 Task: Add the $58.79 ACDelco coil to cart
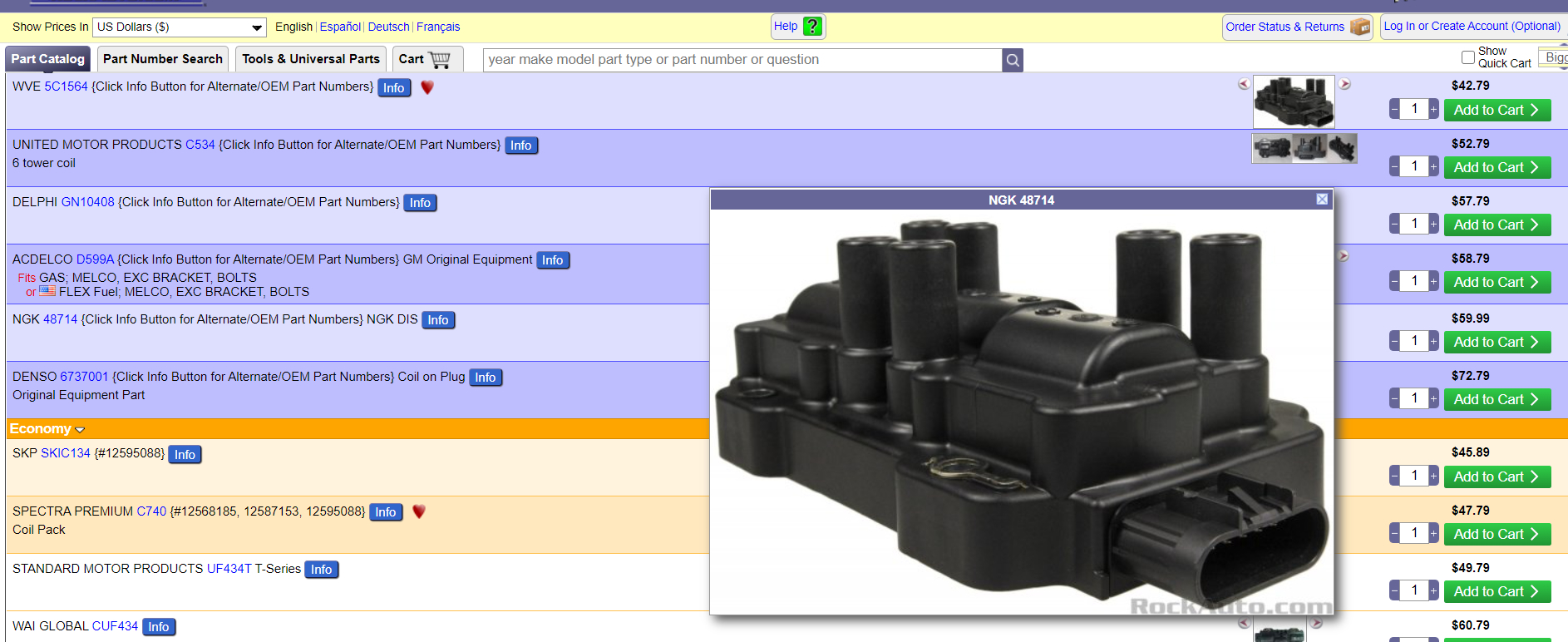coord(1497,282)
